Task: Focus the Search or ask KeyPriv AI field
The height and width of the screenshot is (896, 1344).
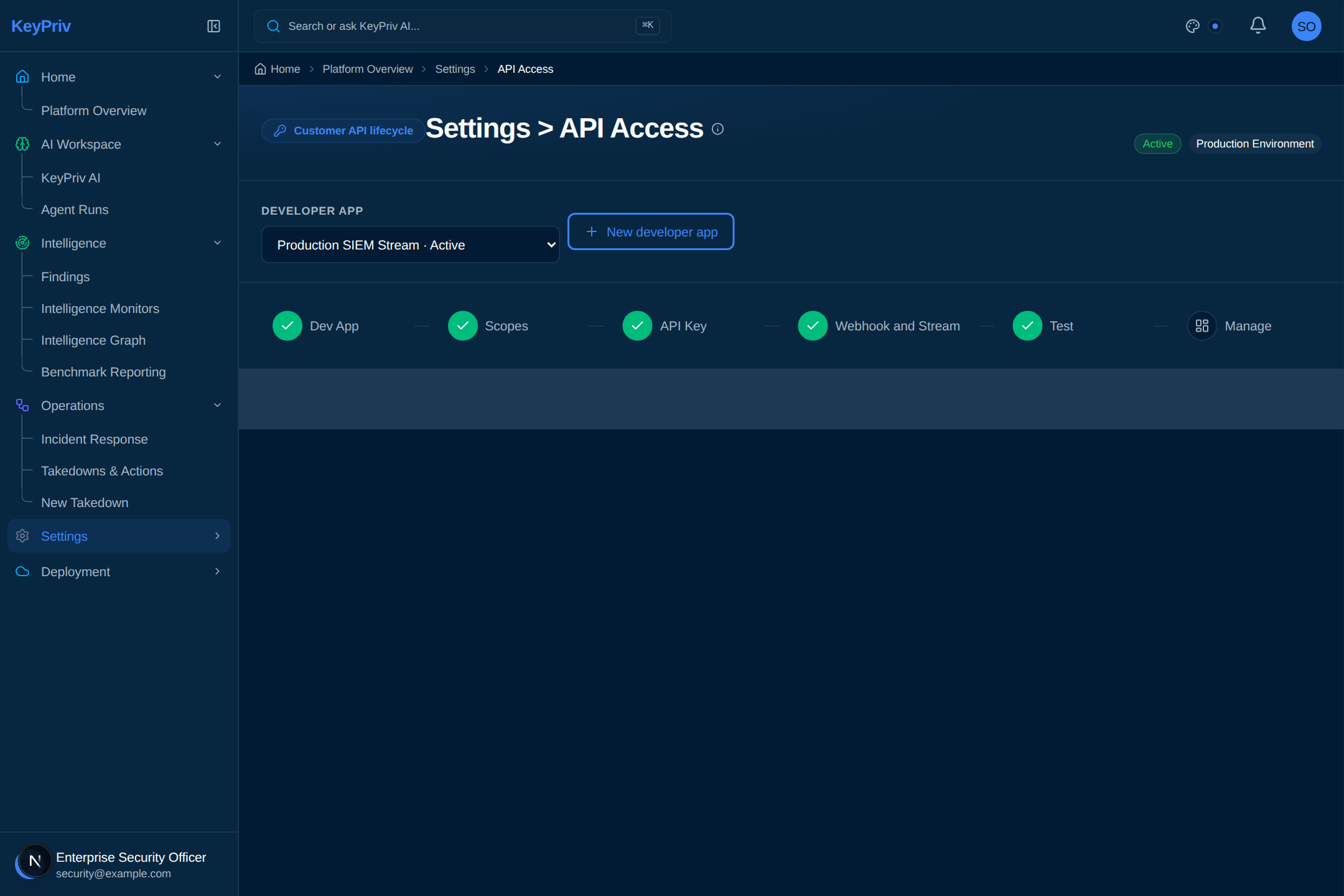Action: 462,26
